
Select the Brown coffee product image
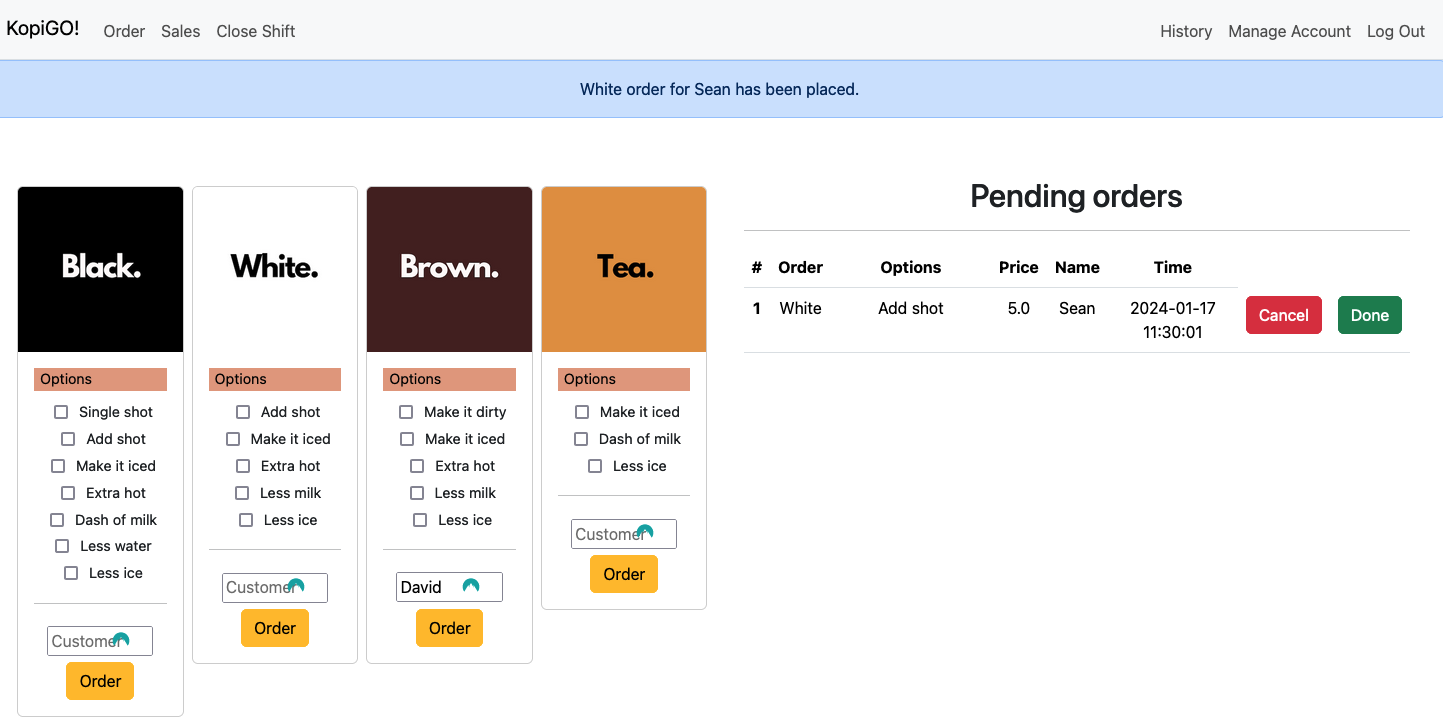[449, 269]
